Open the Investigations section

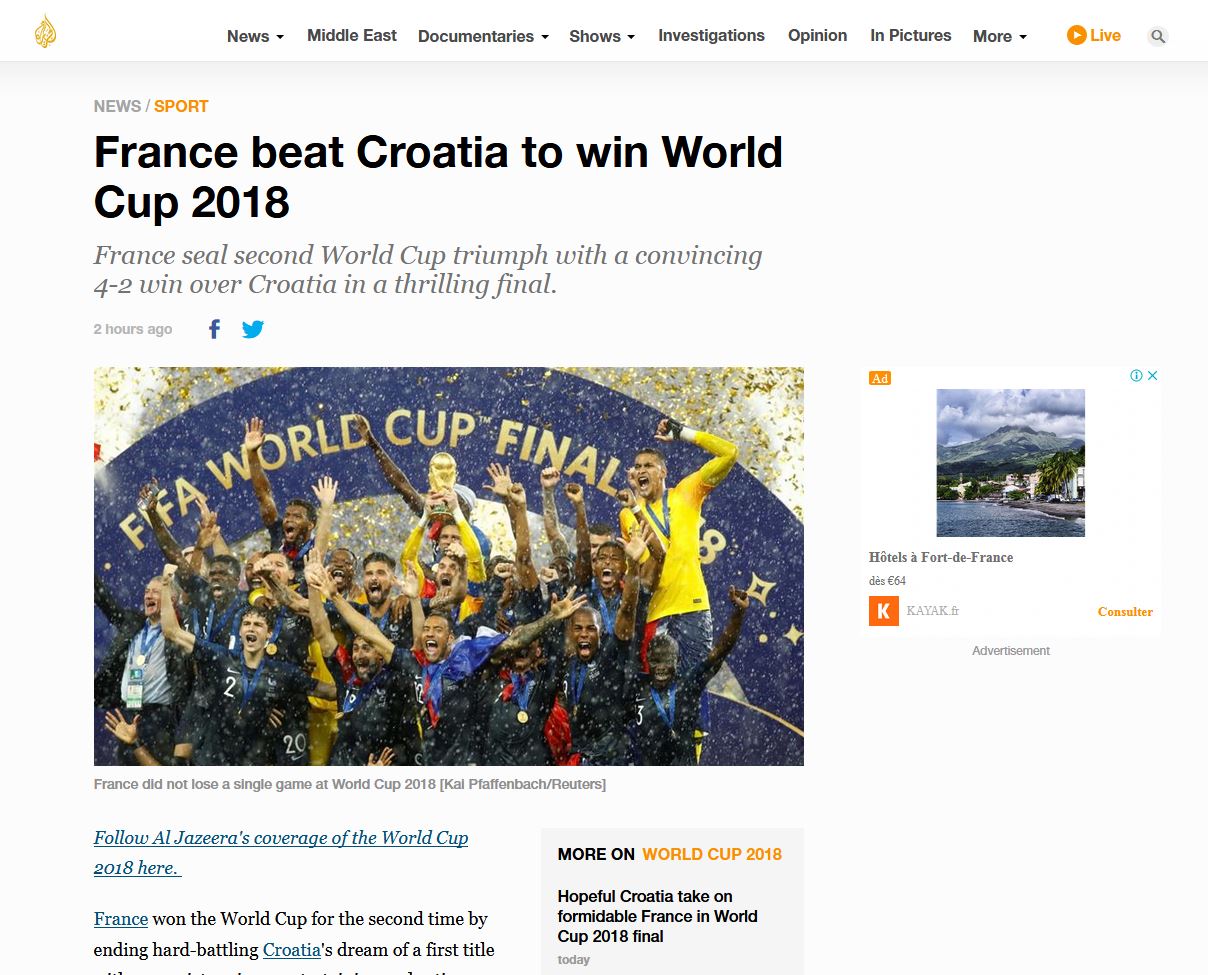click(x=711, y=35)
